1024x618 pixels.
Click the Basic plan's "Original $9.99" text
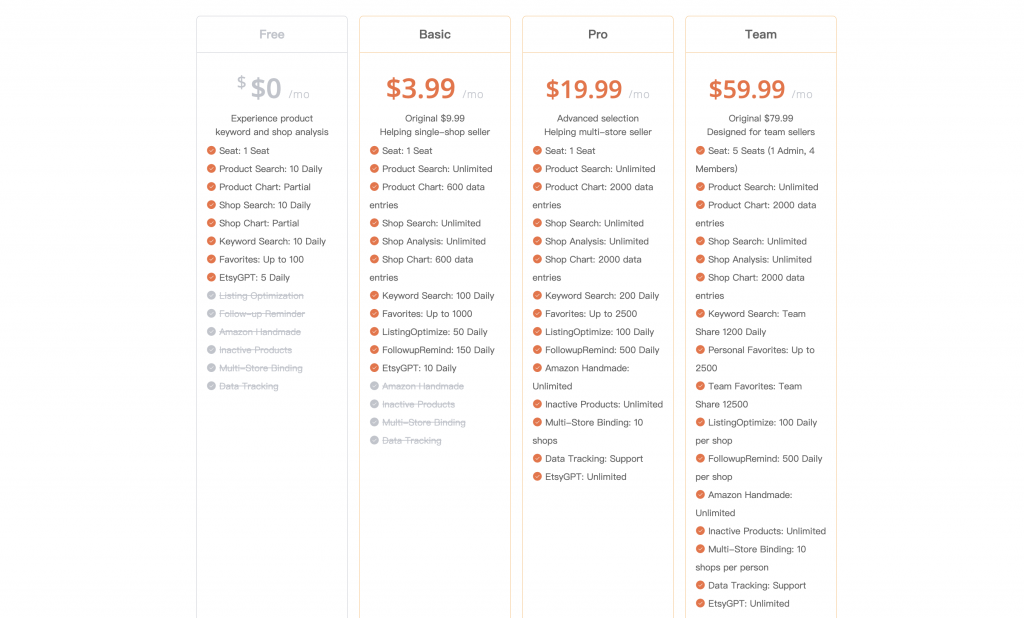tap(435, 118)
